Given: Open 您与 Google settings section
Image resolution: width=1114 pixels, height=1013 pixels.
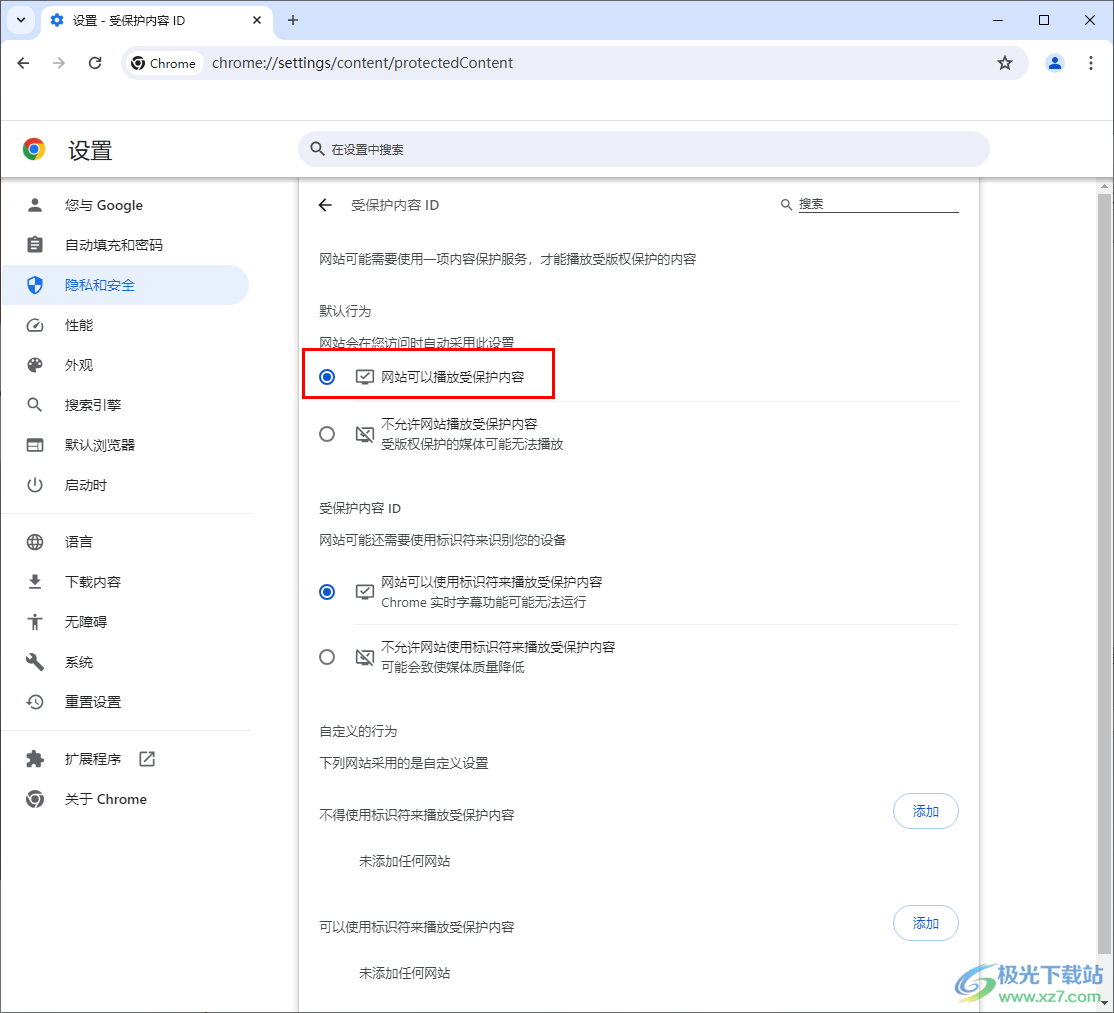Looking at the screenshot, I should [125, 205].
